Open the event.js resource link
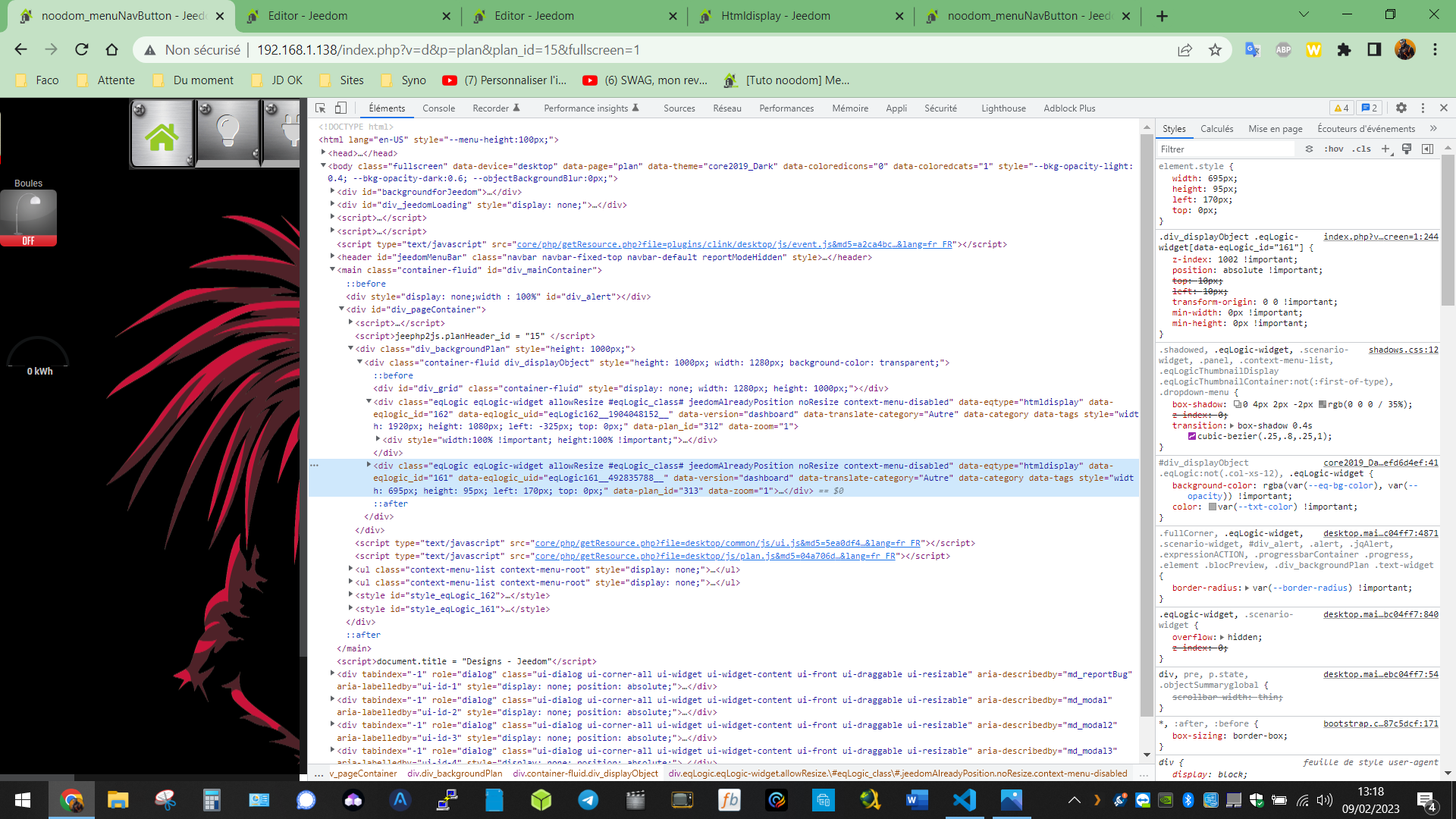Screen dimensions: 1456x819 [734, 244]
